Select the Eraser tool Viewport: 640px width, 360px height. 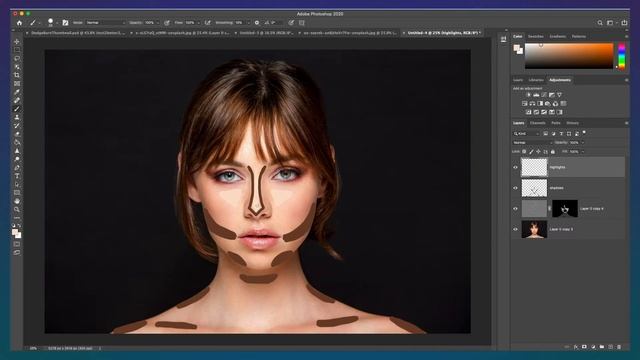tap(17, 134)
